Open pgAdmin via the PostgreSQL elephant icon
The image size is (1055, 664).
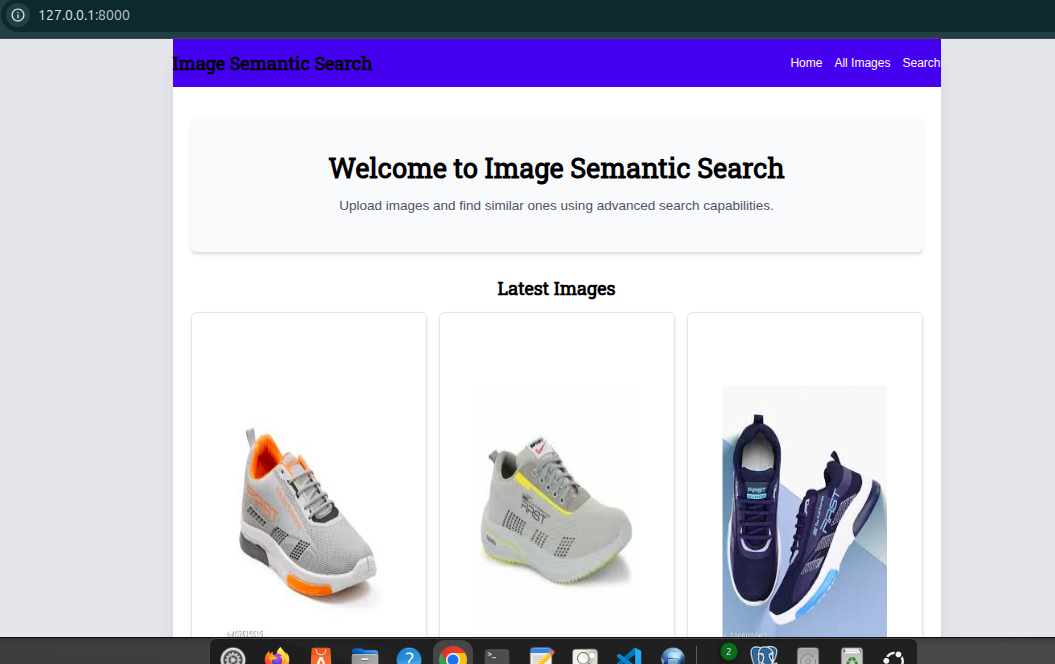pyautogui.click(x=763, y=655)
